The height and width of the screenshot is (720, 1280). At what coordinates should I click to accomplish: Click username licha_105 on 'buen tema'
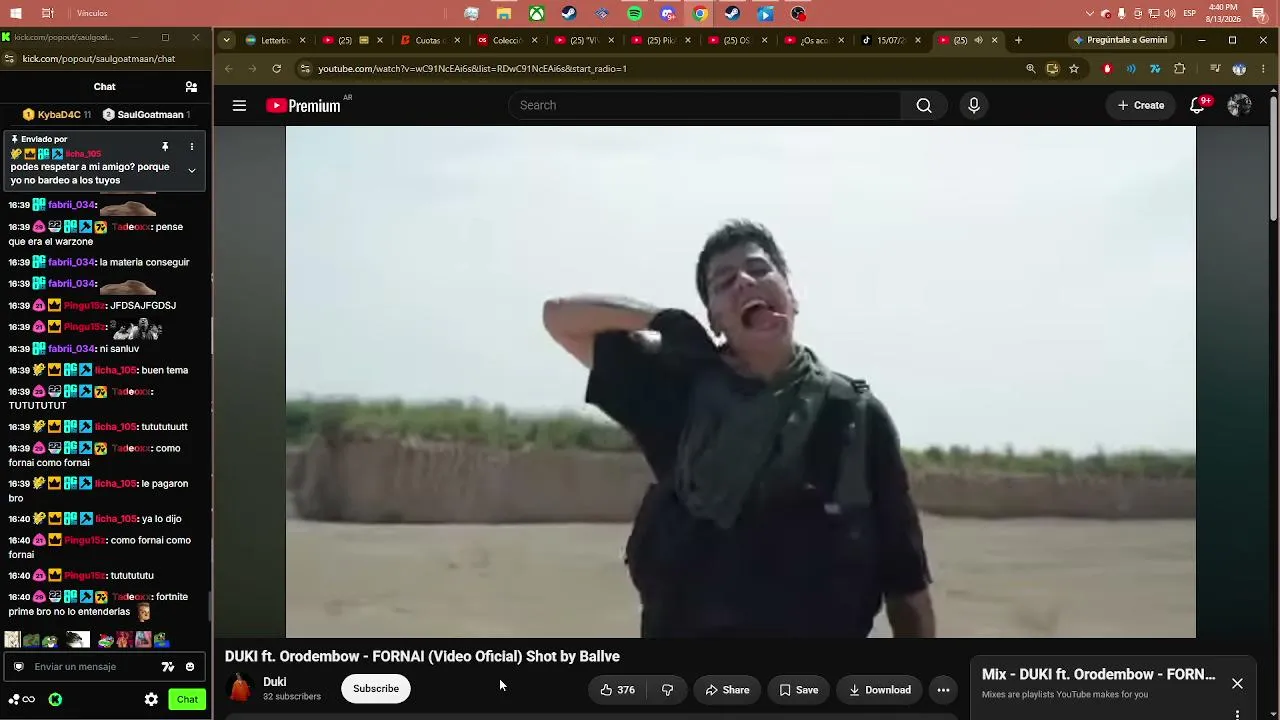[x=116, y=370]
